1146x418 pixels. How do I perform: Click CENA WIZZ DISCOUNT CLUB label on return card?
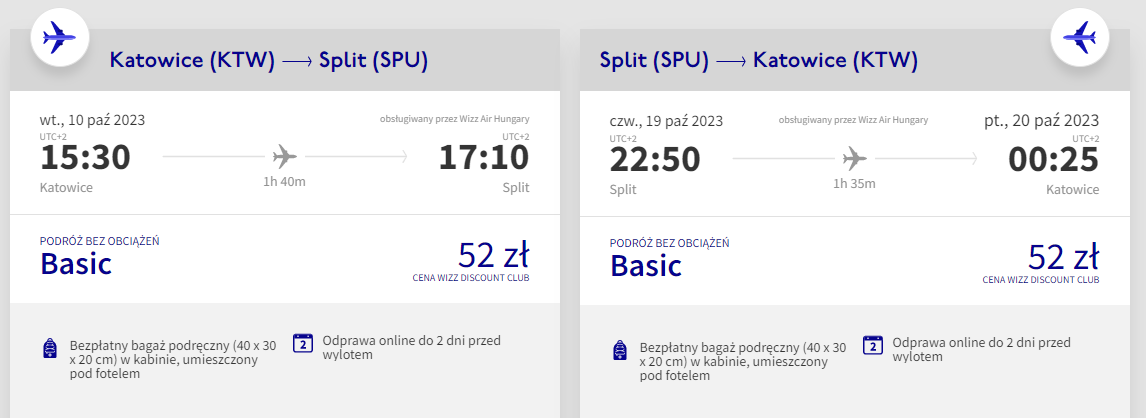(x=1041, y=280)
